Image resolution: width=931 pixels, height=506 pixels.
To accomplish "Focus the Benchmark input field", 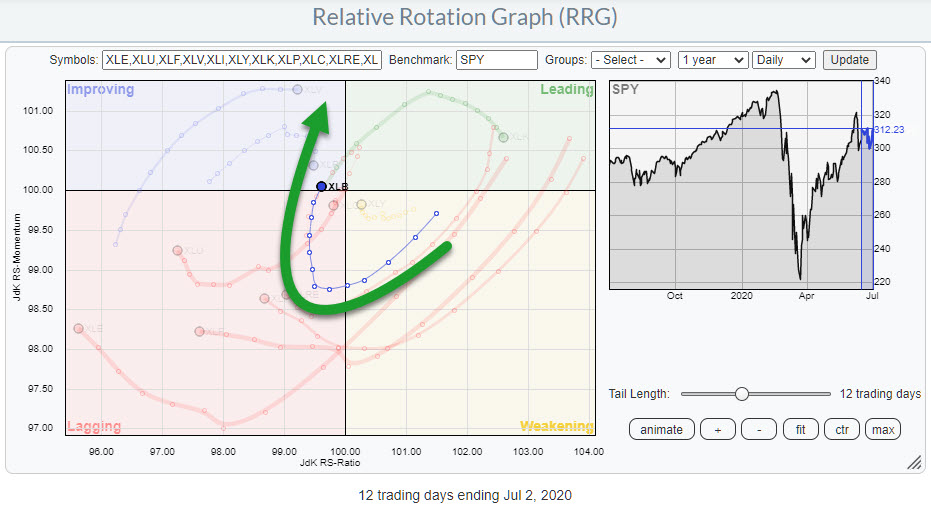I will click(x=496, y=60).
